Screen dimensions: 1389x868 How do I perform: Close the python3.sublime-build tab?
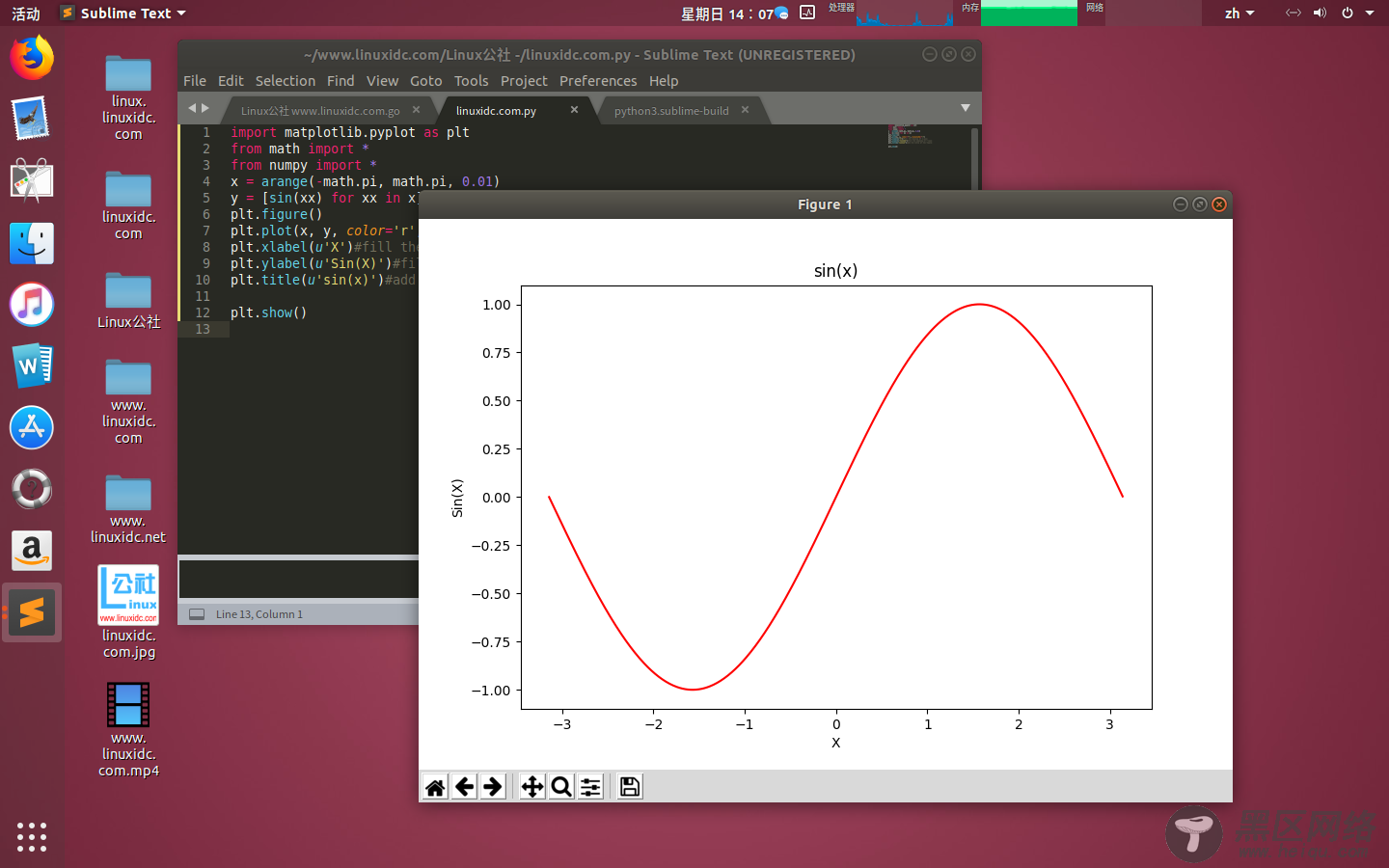click(745, 110)
